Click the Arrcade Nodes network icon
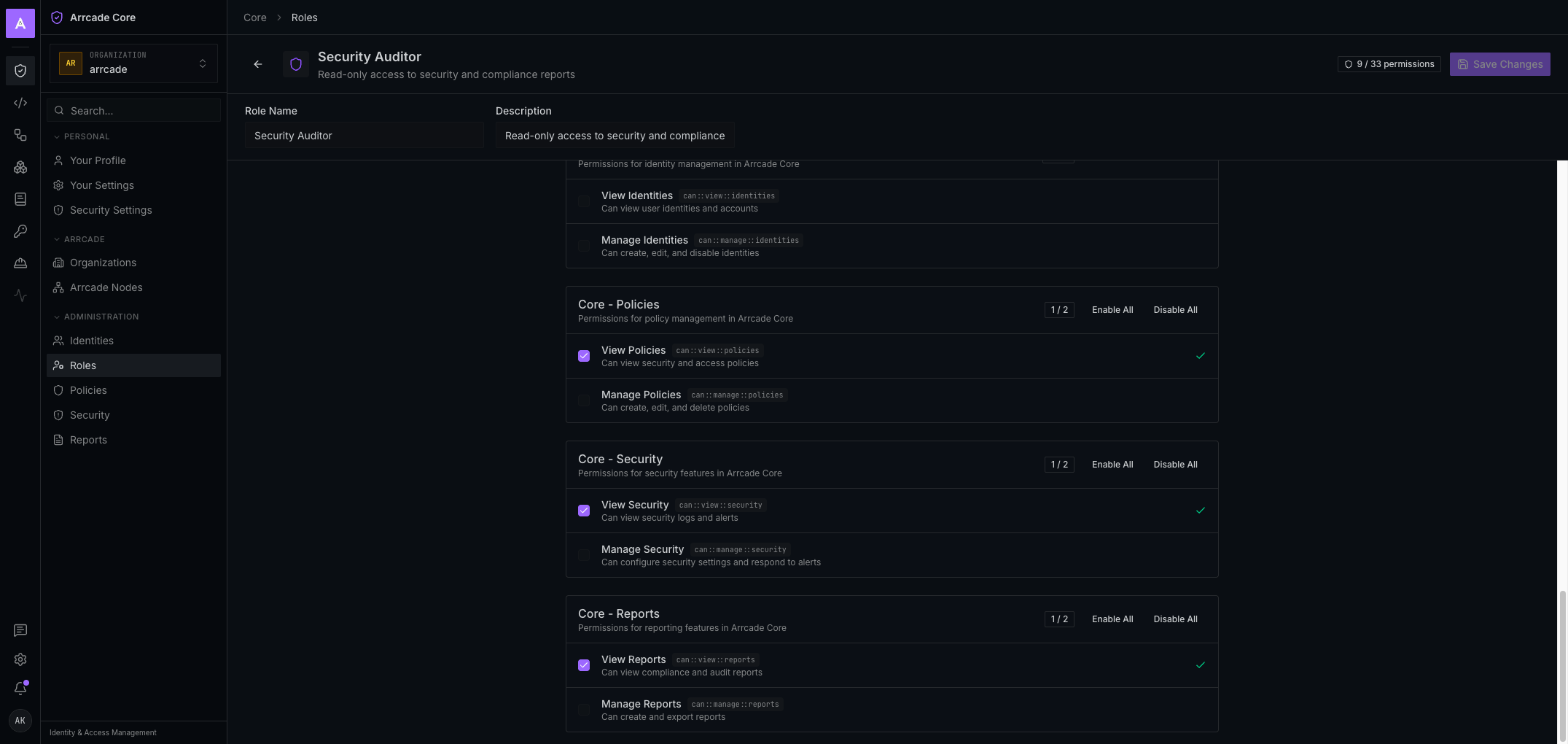Viewport: 1568px width, 744px height. pos(58,287)
